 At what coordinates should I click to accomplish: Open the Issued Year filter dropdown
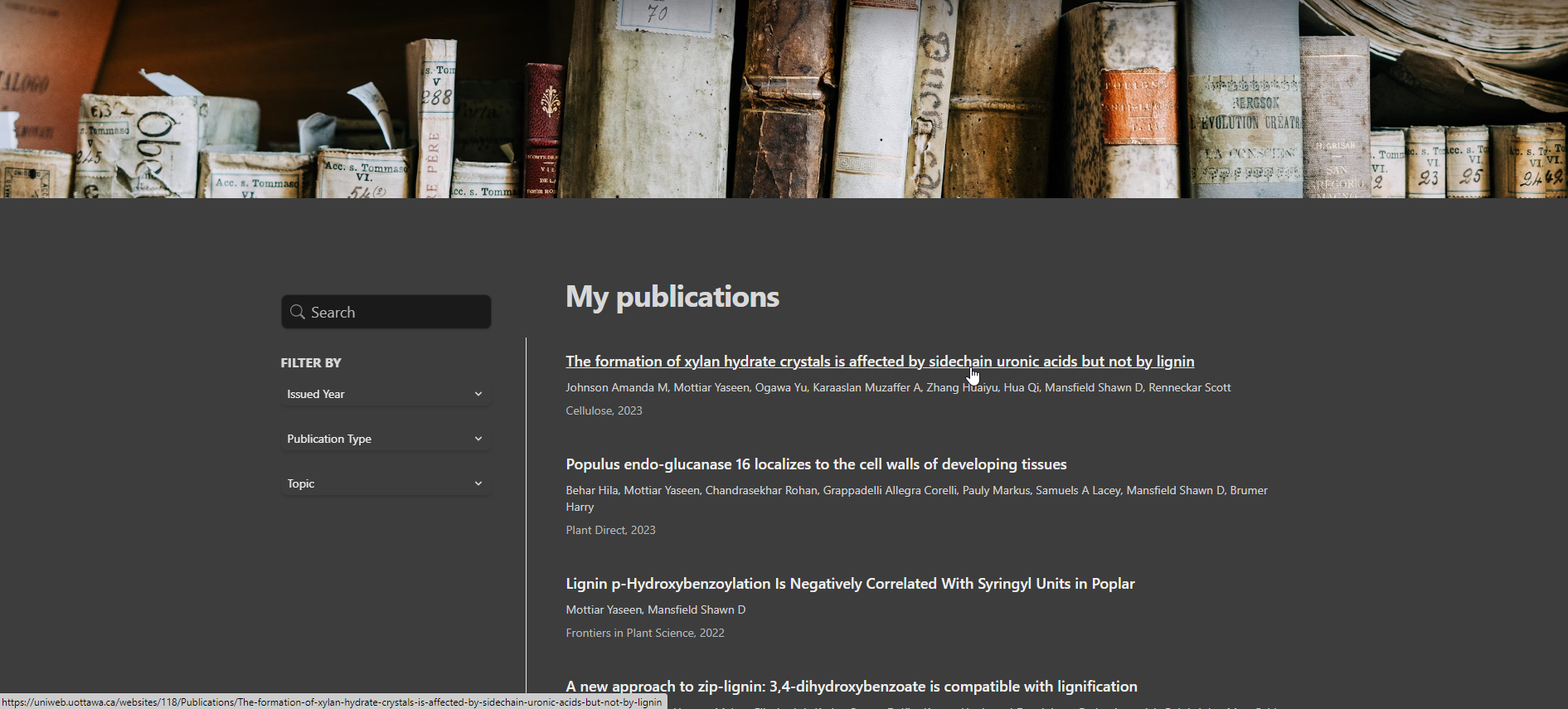click(x=373, y=395)
